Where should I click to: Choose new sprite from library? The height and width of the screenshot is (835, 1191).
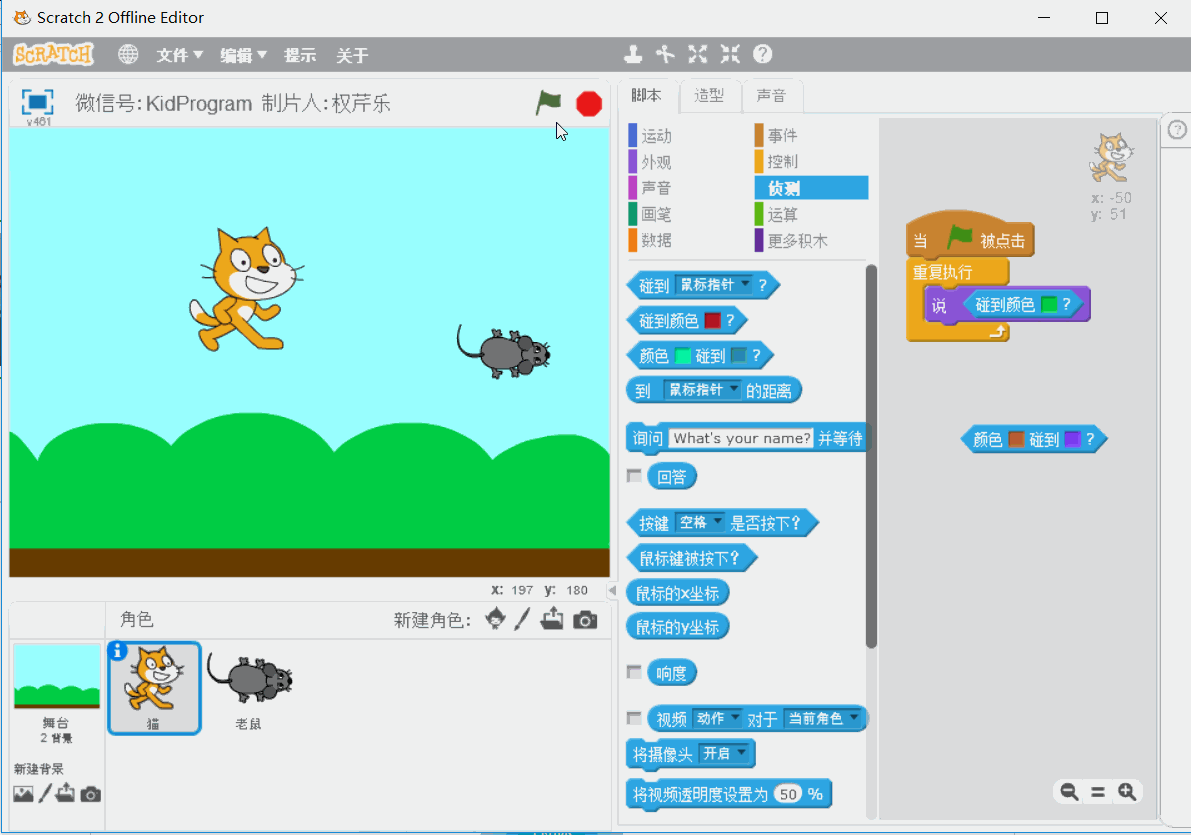pos(495,619)
